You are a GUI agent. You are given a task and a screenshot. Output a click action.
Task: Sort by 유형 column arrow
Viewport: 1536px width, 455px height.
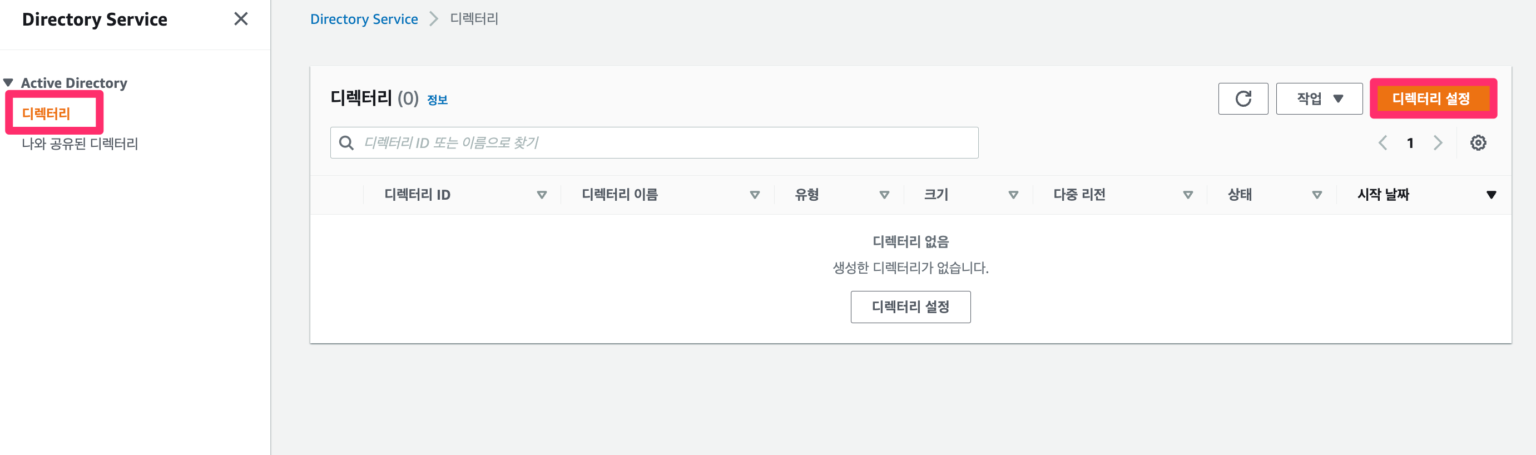pyautogui.click(x=884, y=195)
